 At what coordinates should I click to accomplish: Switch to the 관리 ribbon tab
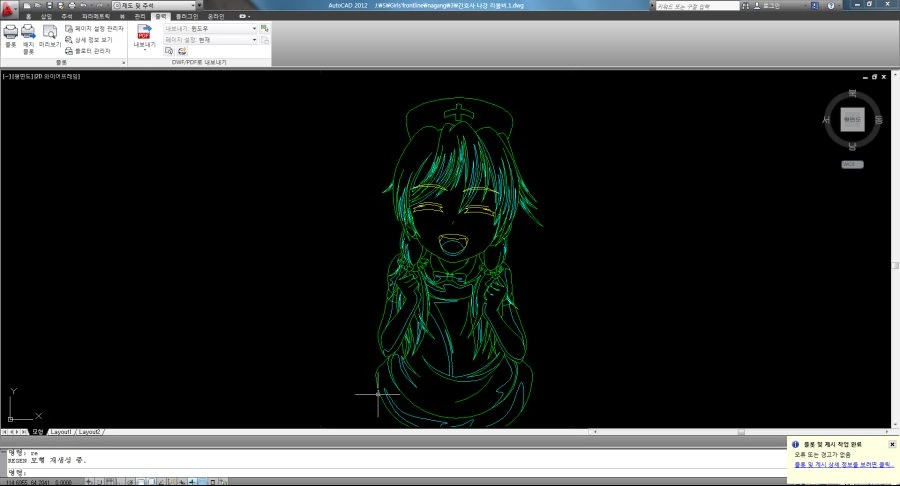coord(139,17)
